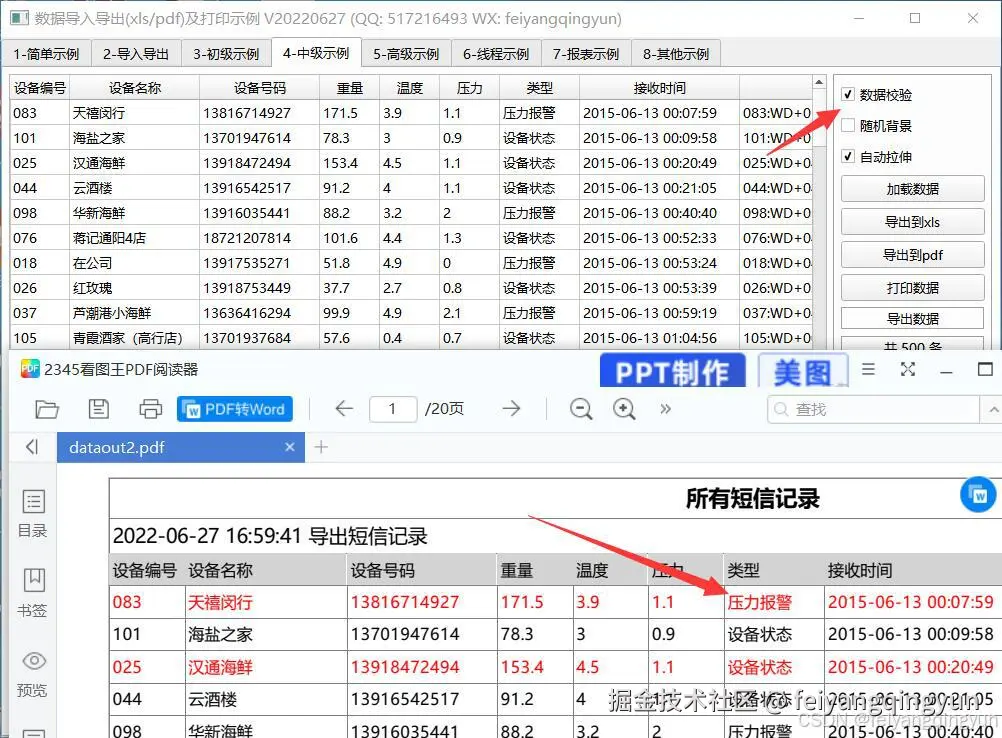The width and height of the screenshot is (1002, 738).
Task: Click the PDF转Word conversion icon
Action: [234, 408]
